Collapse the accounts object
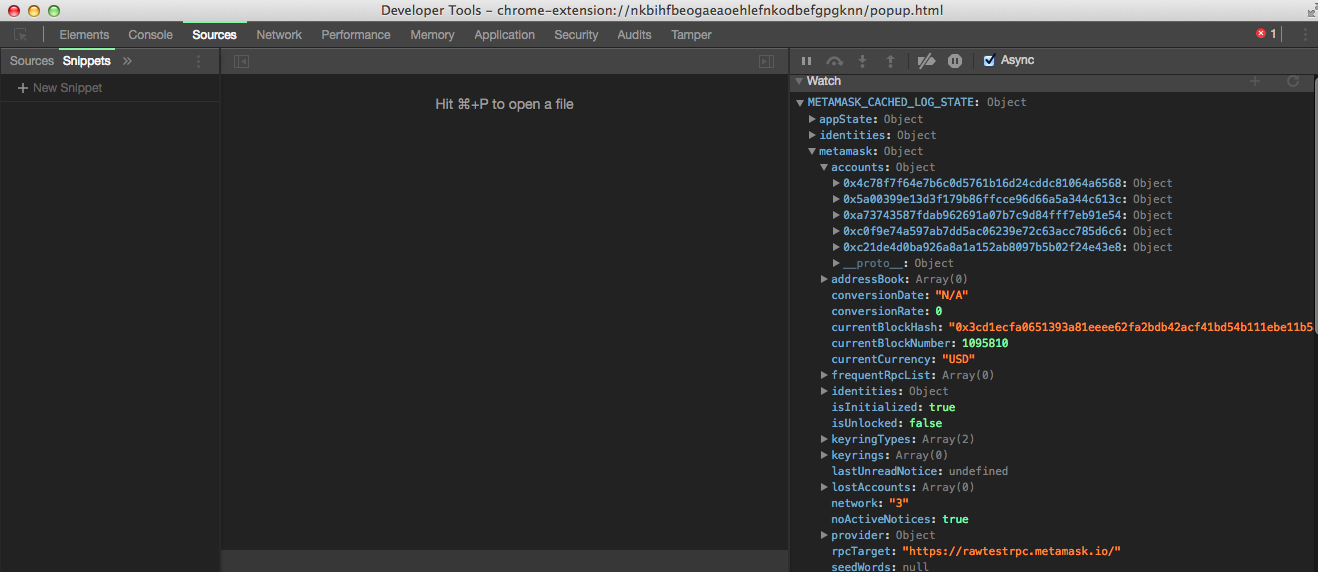The image size is (1318, 572). point(824,167)
